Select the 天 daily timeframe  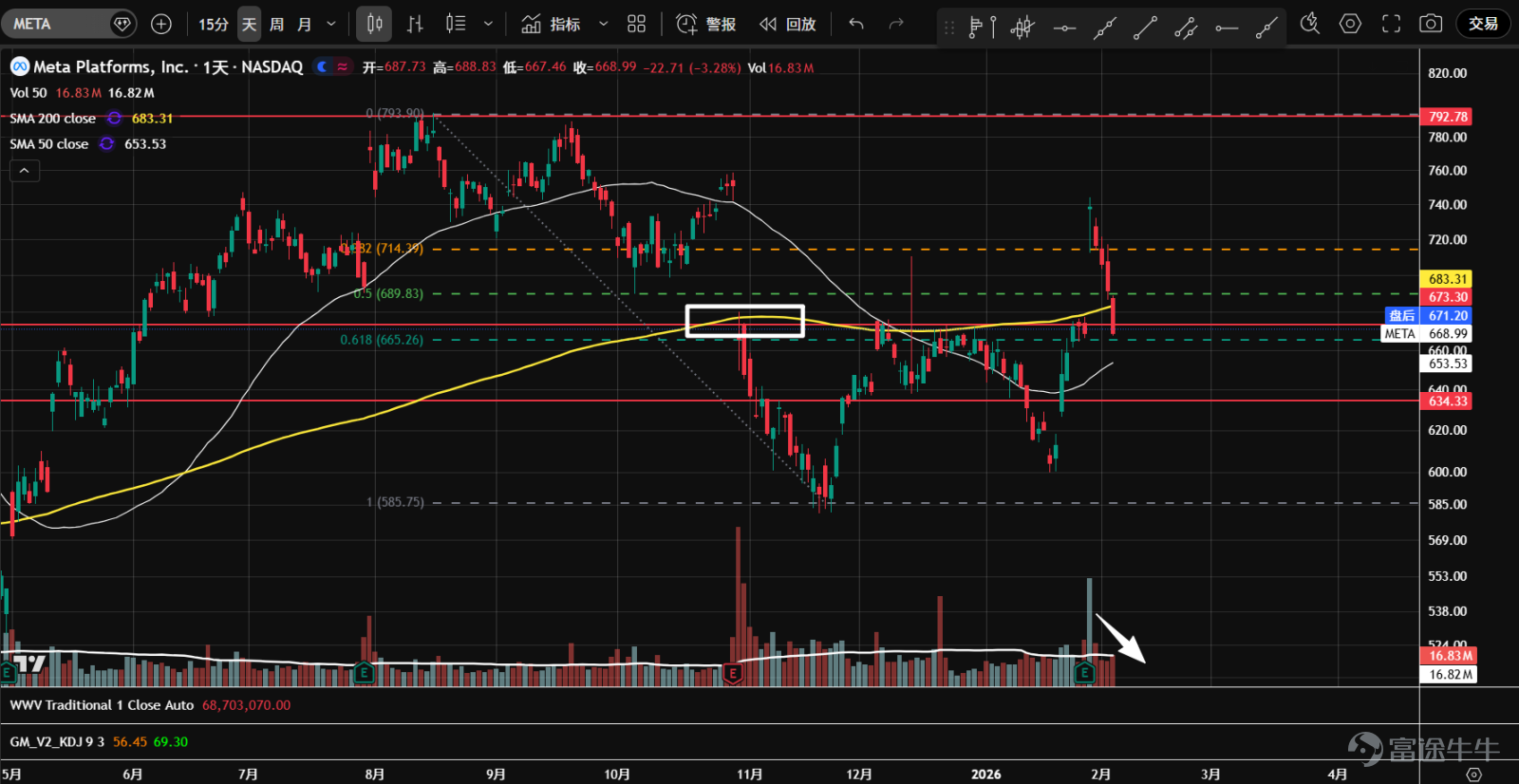pos(249,24)
